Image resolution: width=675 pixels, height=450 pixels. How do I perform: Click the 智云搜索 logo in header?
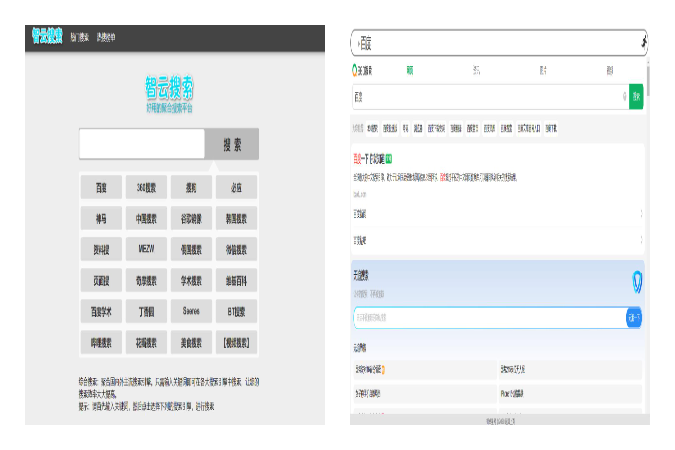[x=46, y=37]
